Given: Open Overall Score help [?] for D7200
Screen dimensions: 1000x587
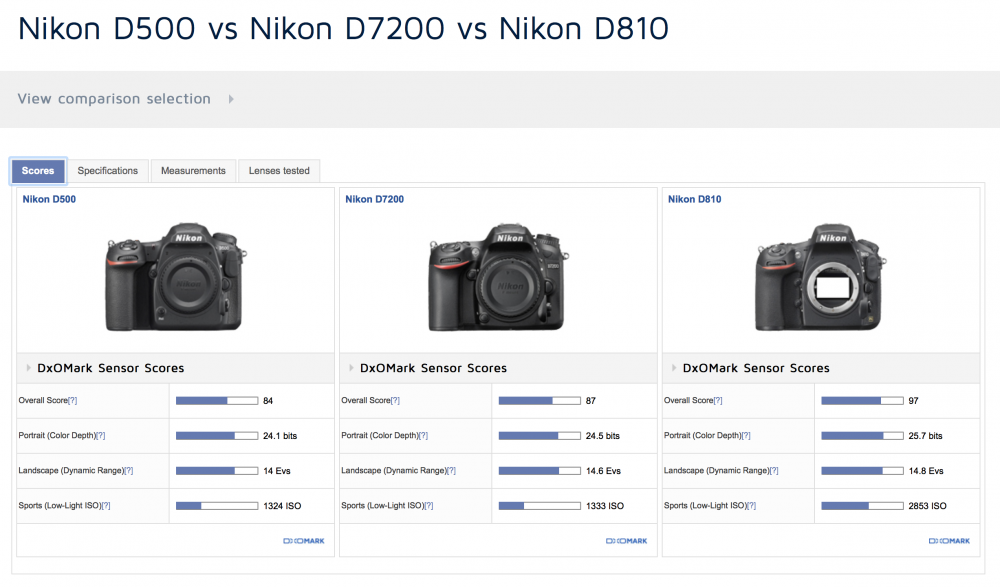Looking at the screenshot, I should [395, 401].
